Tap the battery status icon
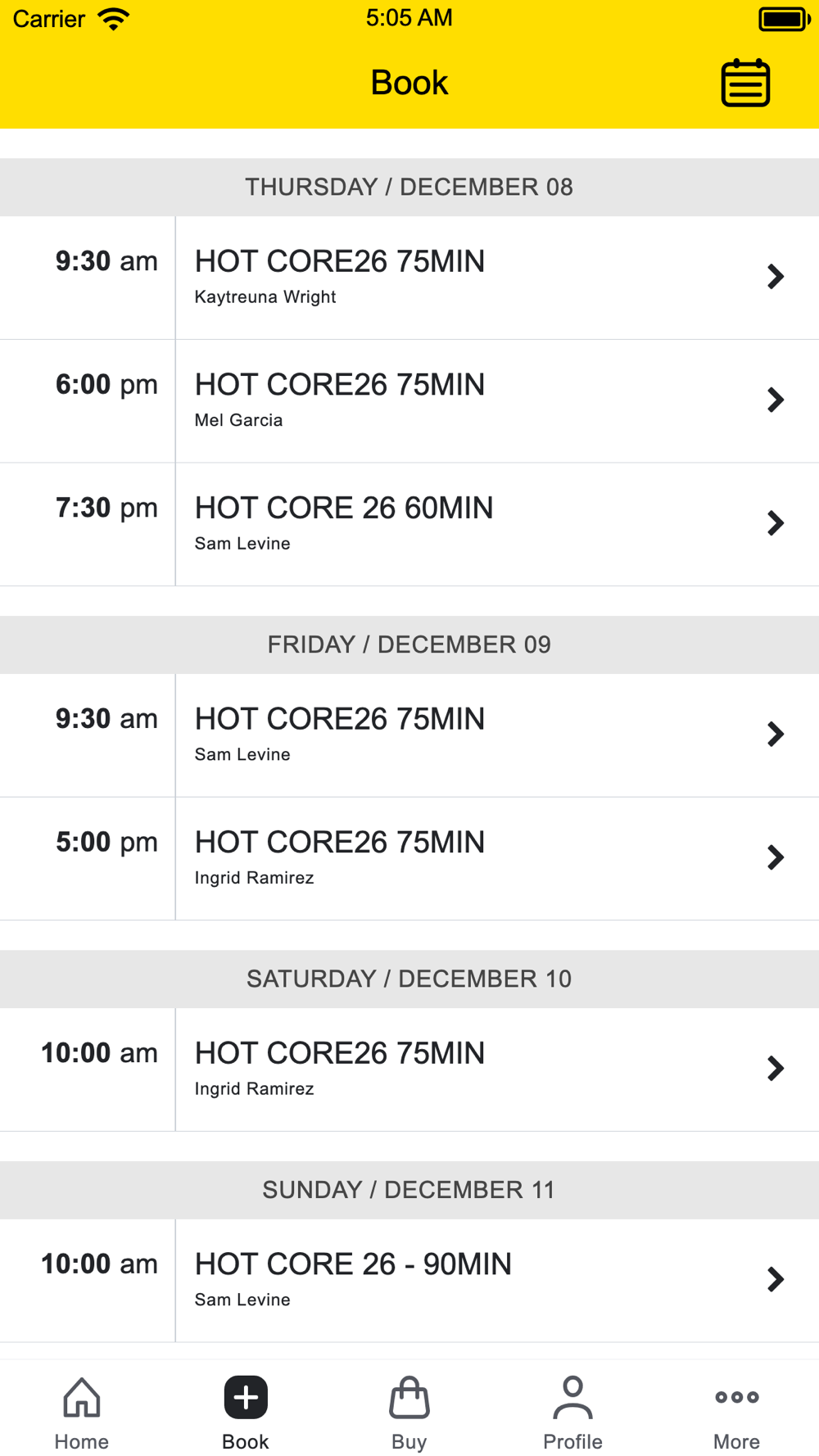Image resolution: width=819 pixels, height=1456 pixels. pos(783,19)
